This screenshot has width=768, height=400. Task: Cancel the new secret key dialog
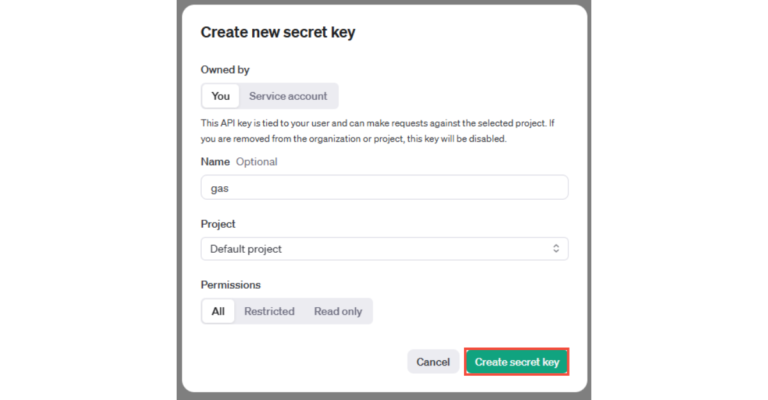point(433,362)
